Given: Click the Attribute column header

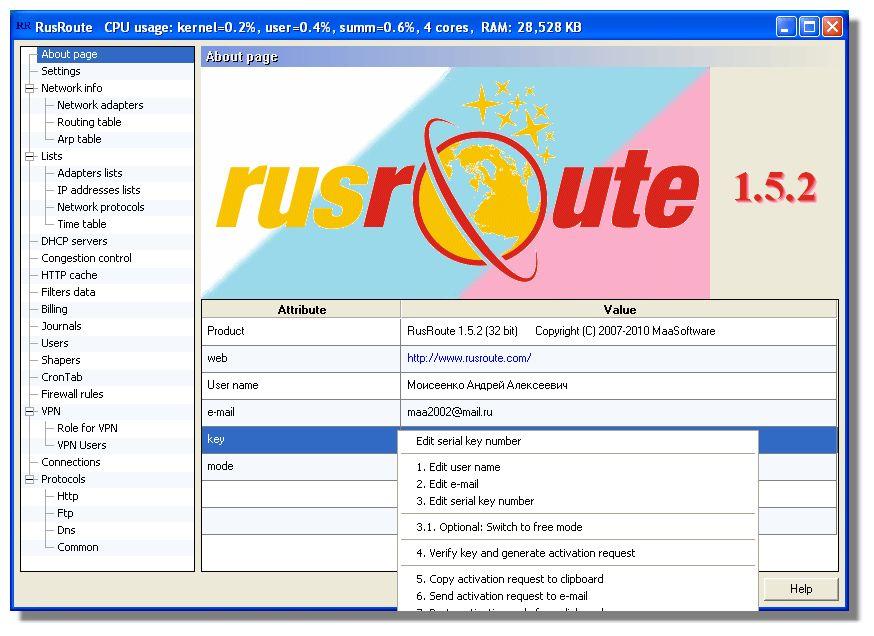Looking at the screenshot, I should pyautogui.click(x=302, y=309).
